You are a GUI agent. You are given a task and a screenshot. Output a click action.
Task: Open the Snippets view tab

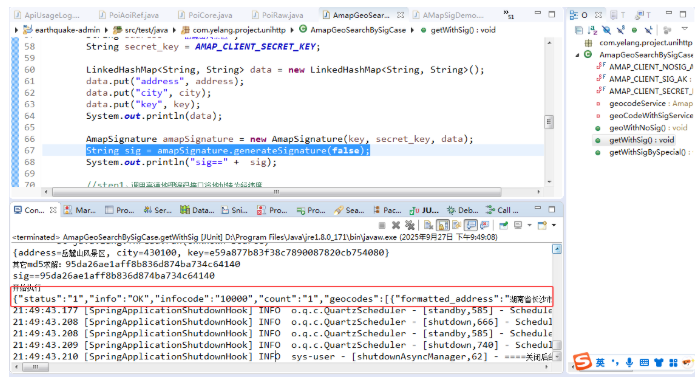[x=234, y=210]
